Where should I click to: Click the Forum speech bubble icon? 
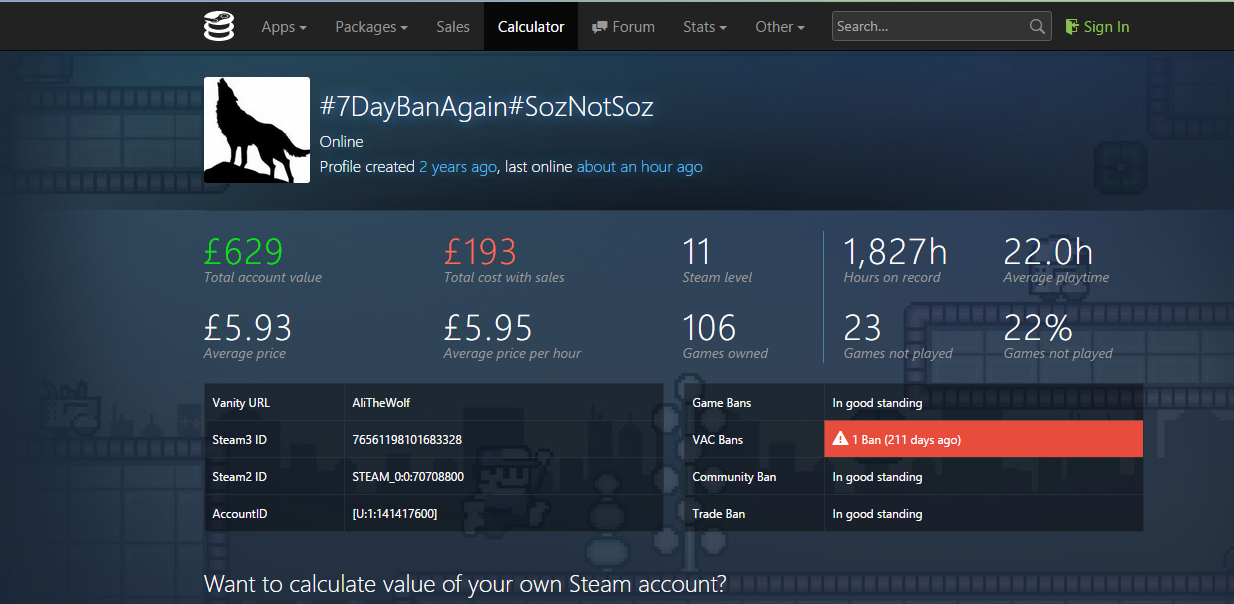tap(600, 27)
